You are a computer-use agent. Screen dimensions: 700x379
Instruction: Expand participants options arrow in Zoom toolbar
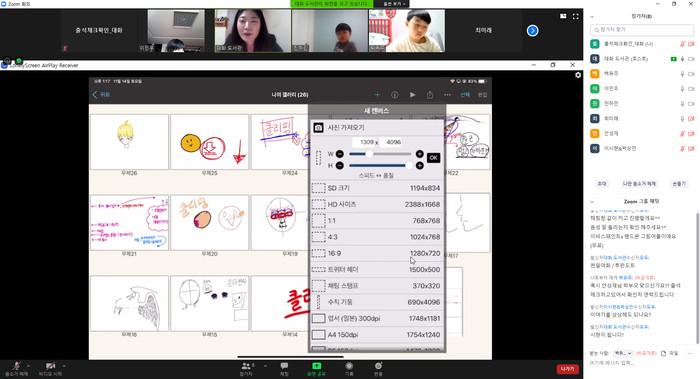click(265, 366)
